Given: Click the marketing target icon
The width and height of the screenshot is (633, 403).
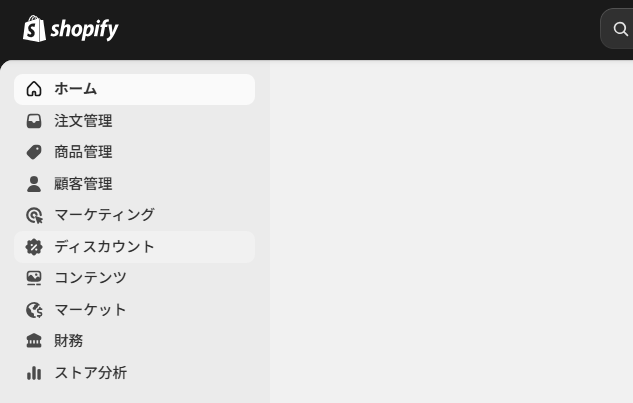Looking at the screenshot, I should point(34,215).
